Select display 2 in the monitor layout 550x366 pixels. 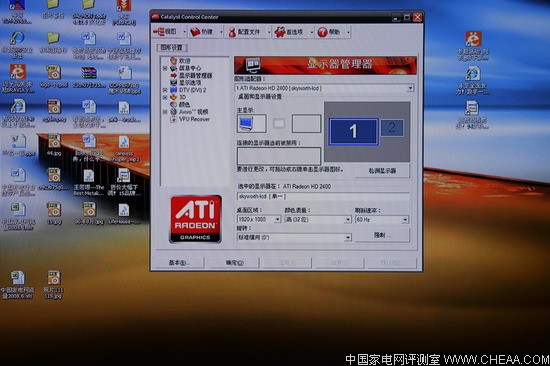[x=392, y=128]
